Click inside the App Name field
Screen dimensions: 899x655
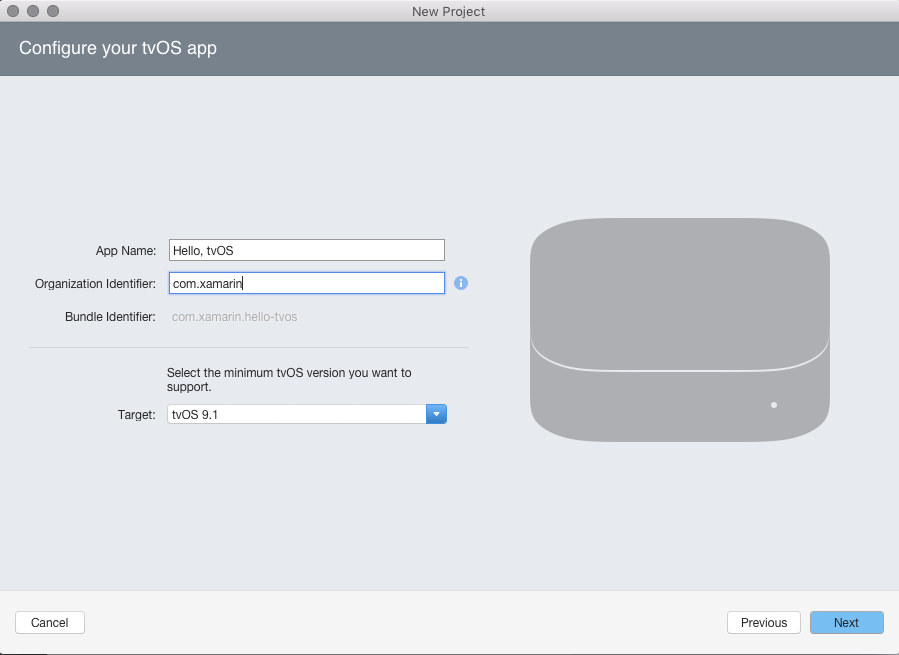tap(306, 249)
